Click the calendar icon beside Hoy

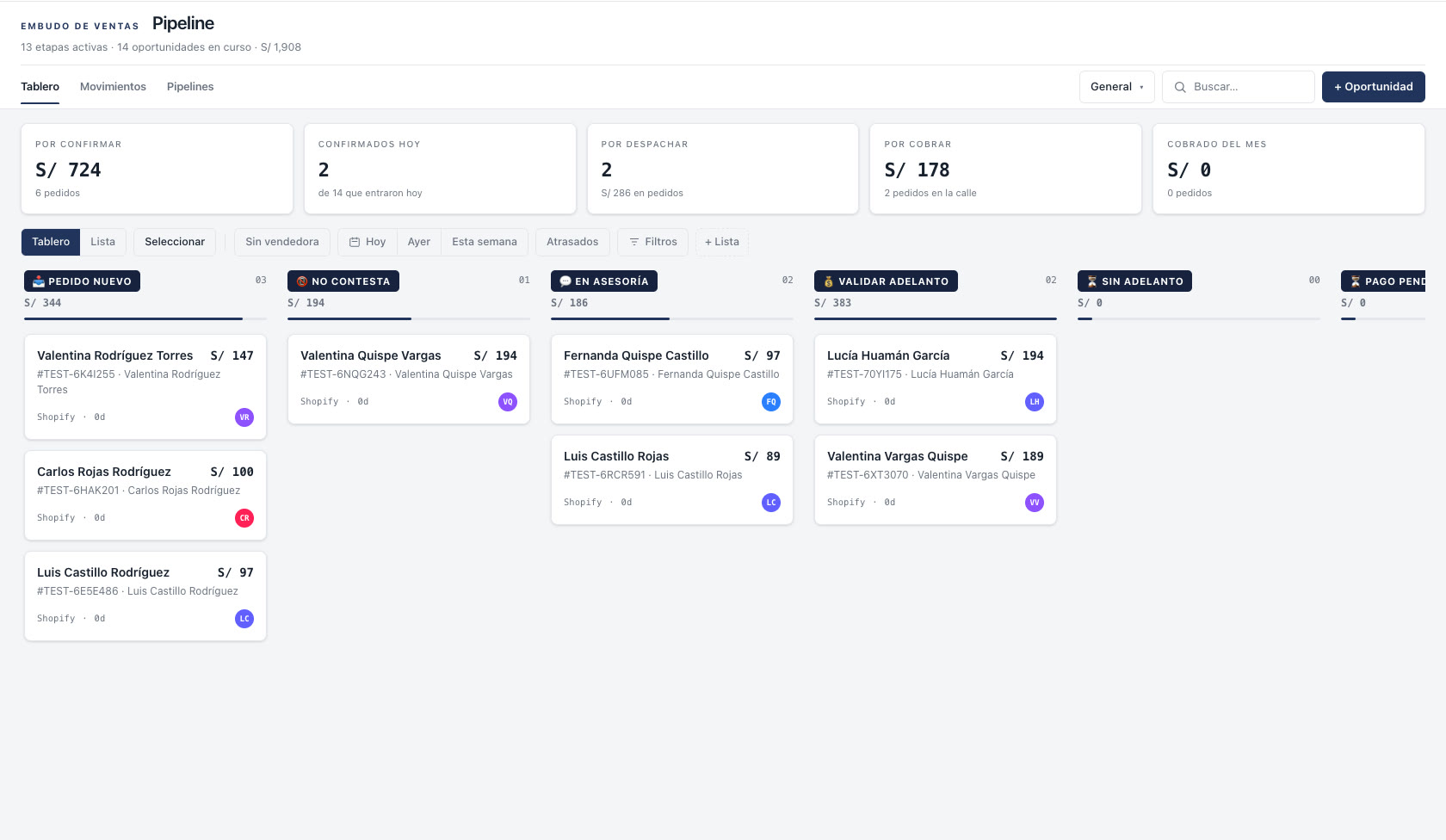354,242
